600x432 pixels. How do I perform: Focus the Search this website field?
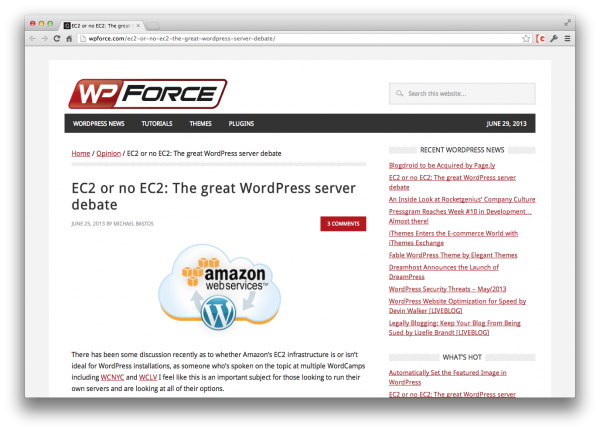[462, 94]
